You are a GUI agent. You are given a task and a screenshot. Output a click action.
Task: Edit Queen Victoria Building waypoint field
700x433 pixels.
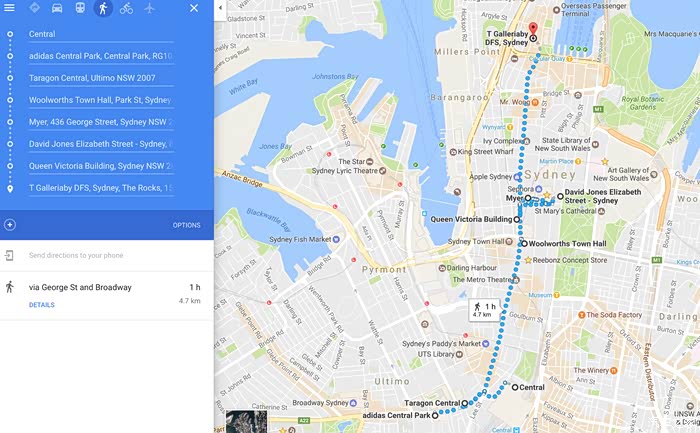click(x=101, y=166)
